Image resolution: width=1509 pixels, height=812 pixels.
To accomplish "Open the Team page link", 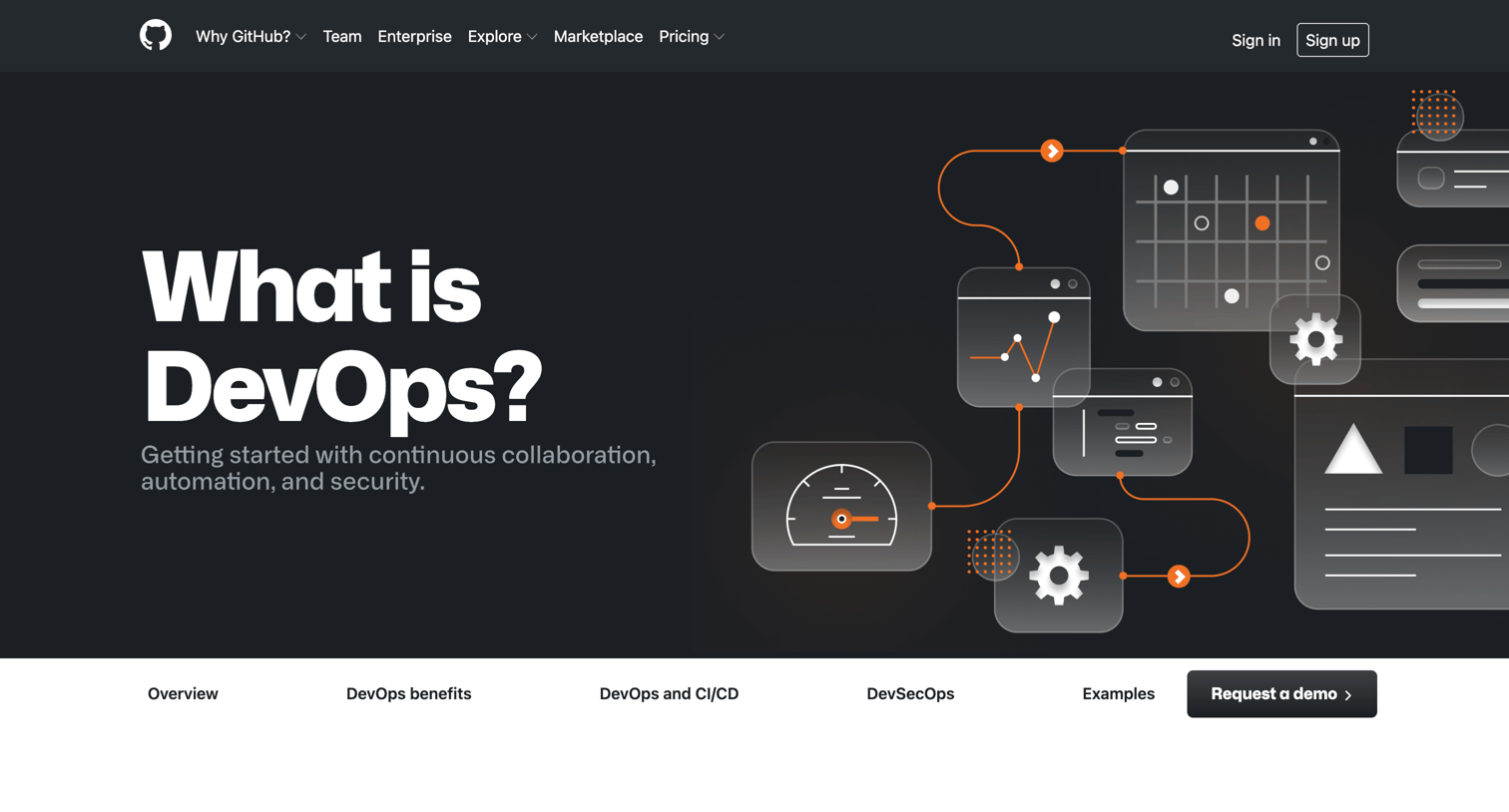I will coord(342,37).
